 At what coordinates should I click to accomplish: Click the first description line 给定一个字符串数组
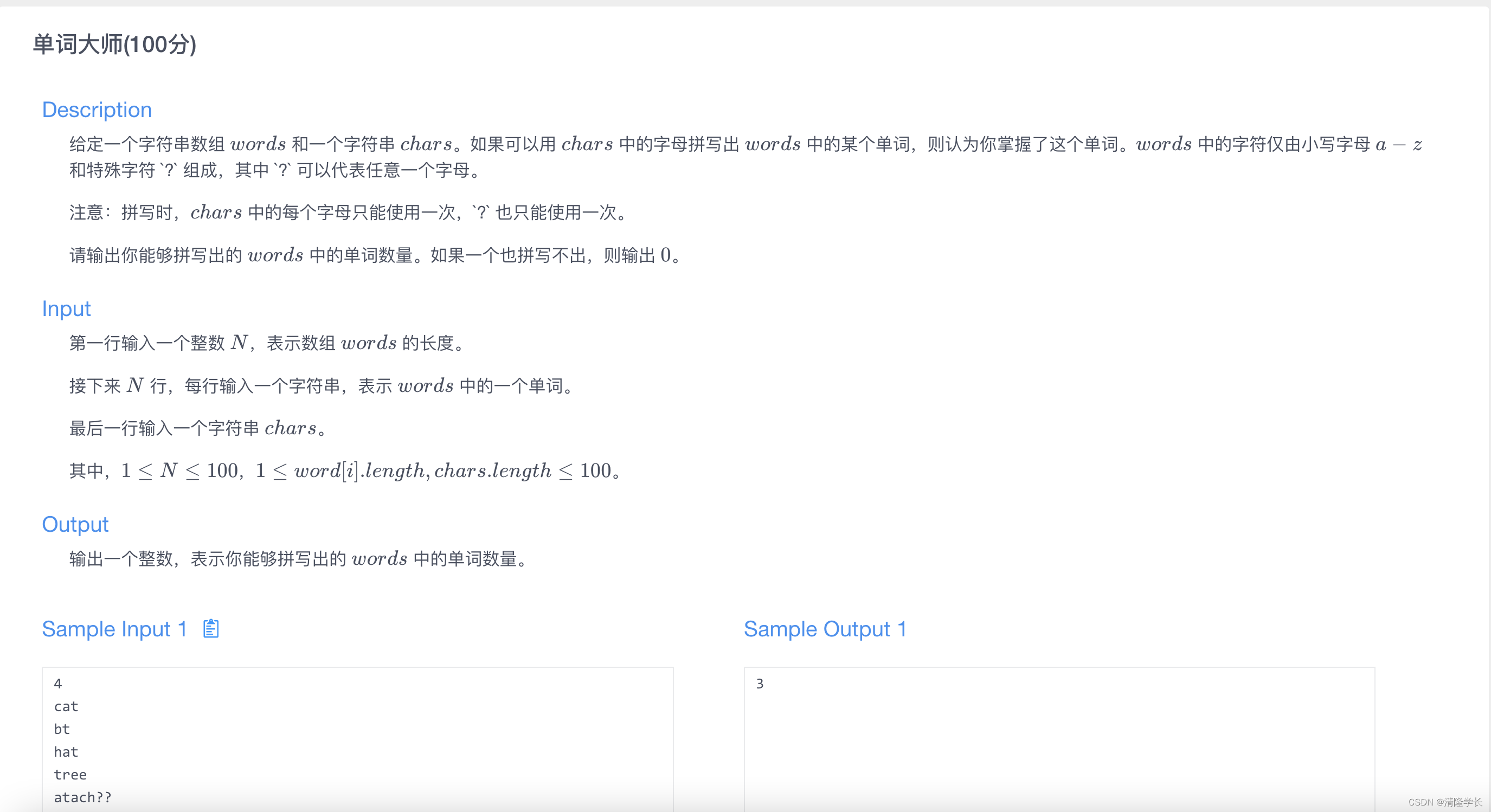(746, 144)
